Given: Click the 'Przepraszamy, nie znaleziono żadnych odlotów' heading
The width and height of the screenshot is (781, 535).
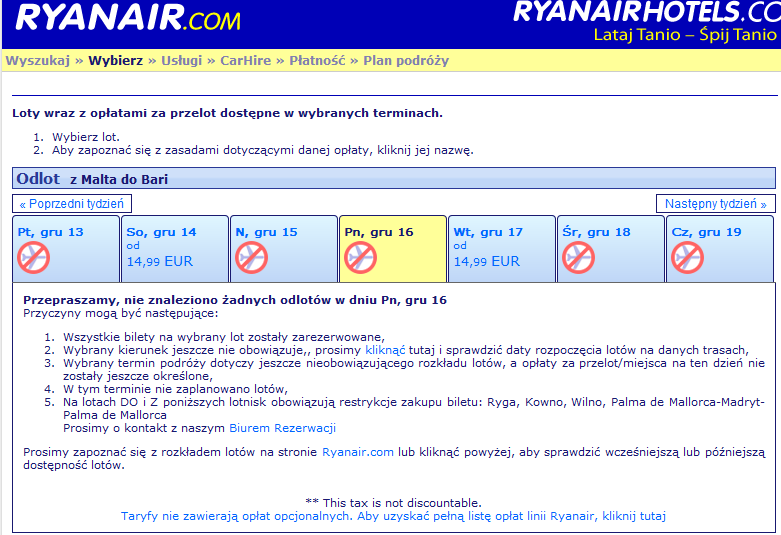Looking at the screenshot, I should pyautogui.click(x=235, y=300).
